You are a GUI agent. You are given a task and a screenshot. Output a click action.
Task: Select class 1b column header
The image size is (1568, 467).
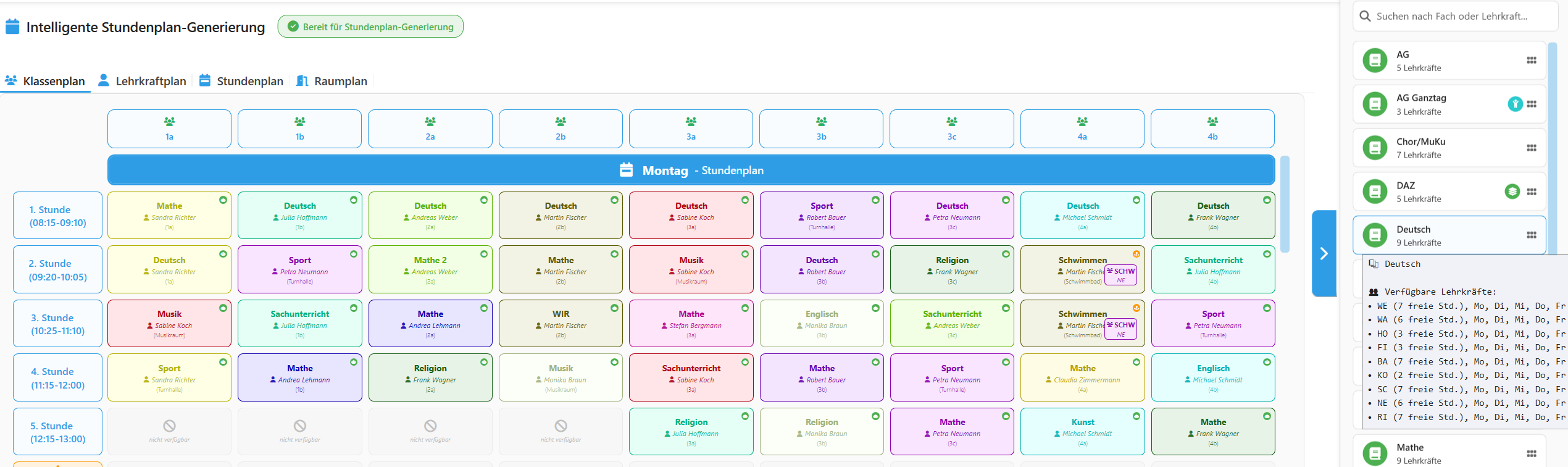click(x=299, y=128)
